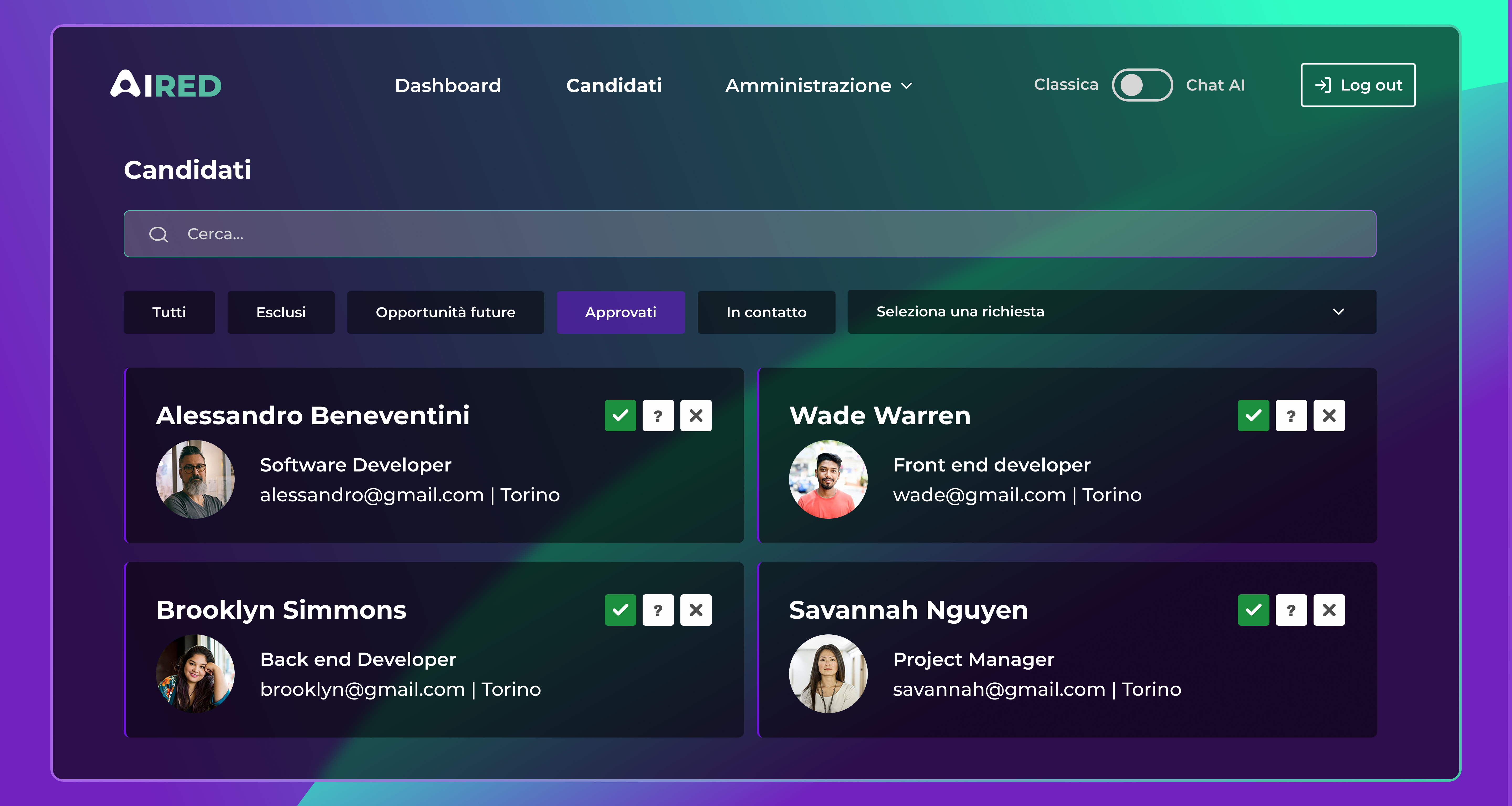Reject Brooklyn Simmons with X icon
Viewport: 1512px width, 806px height.
[x=696, y=609]
